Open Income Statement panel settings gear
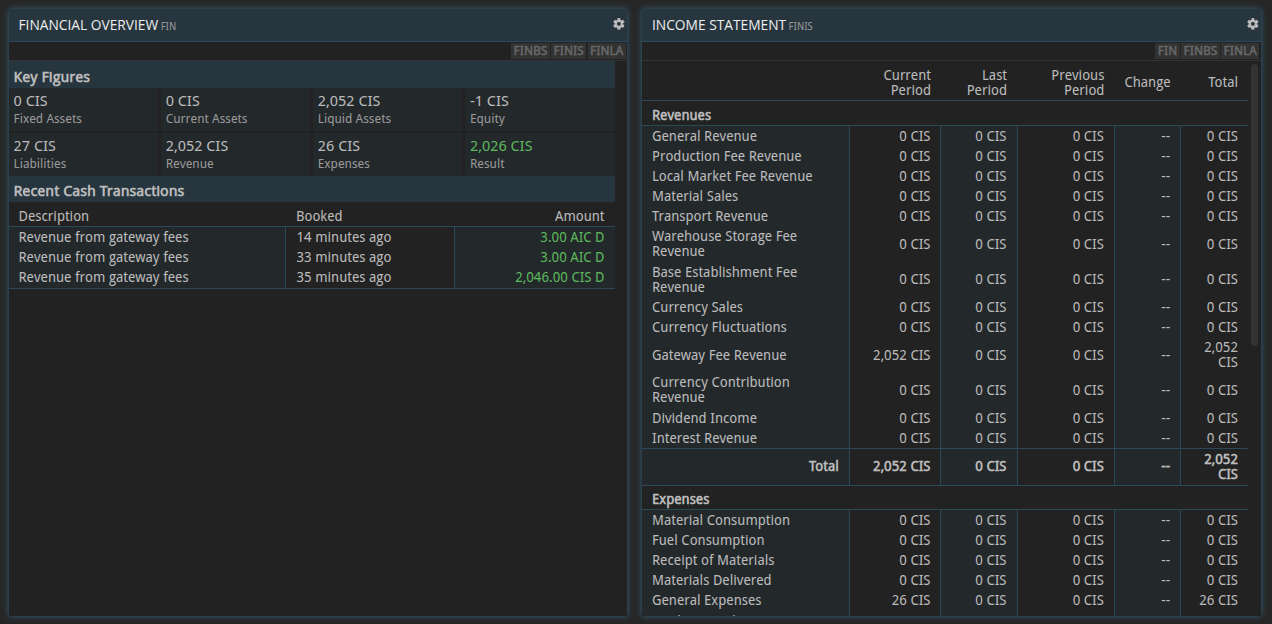Image resolution: width=1272 pixels, height=624 pixels. [x=1252, y=24]
